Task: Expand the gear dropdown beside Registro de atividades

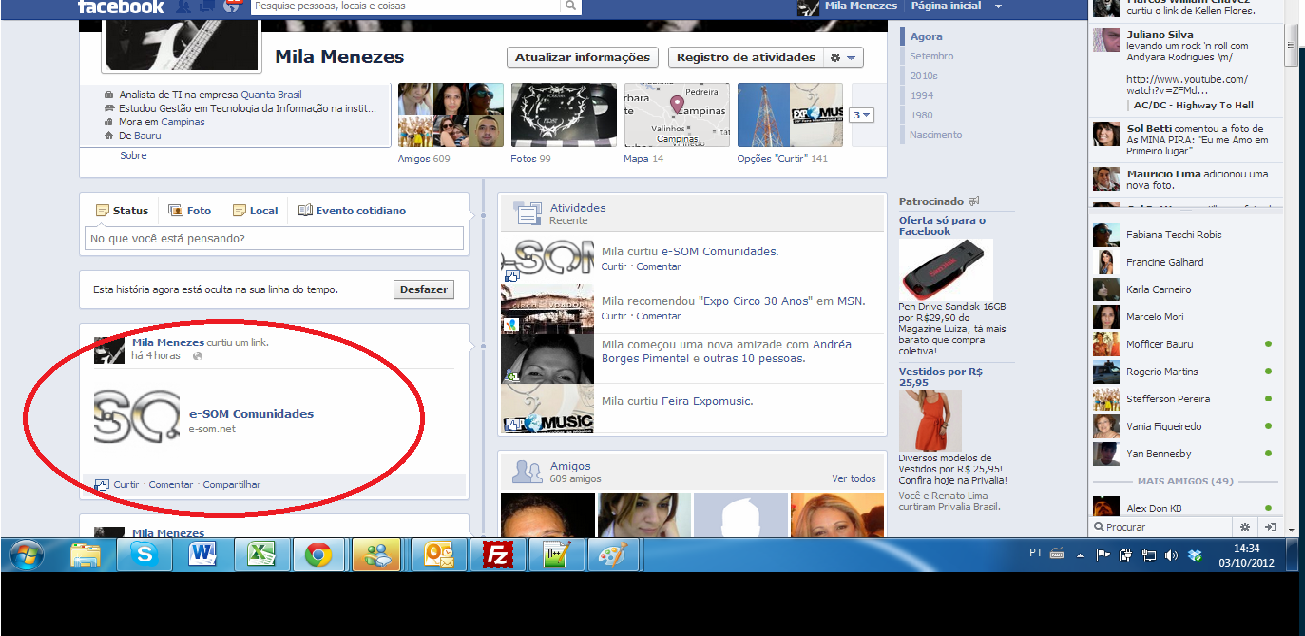Action: click(x=842, y=58)
